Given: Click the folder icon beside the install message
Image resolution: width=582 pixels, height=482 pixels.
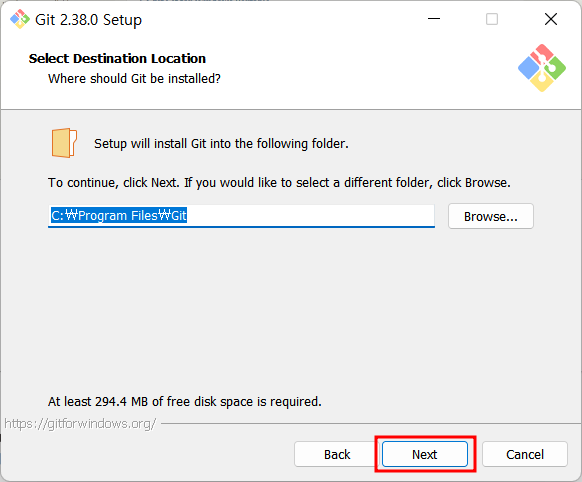Looking at the screenshot, I should tap(64, 143).
